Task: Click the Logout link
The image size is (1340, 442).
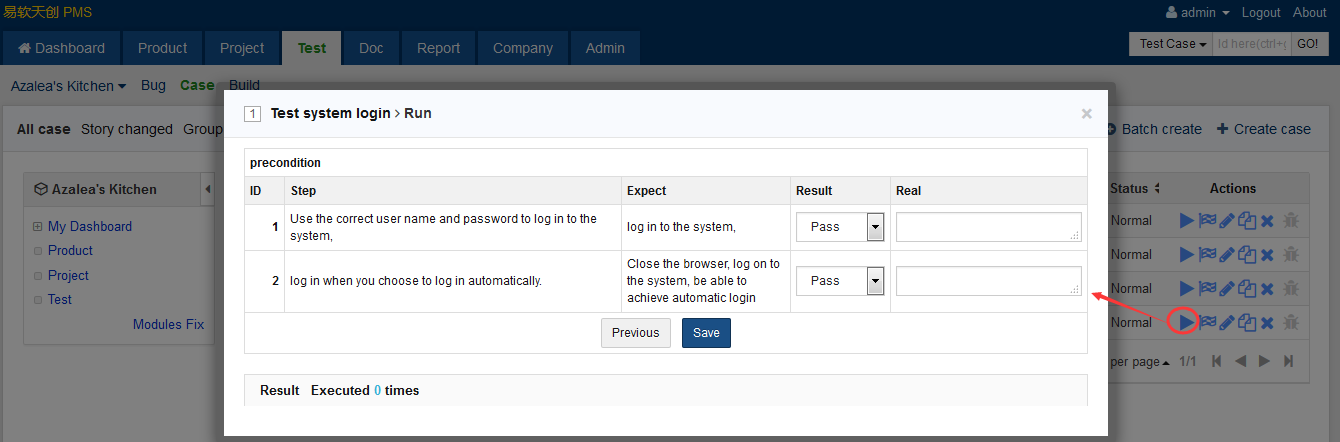Action: coord(1260,13)
